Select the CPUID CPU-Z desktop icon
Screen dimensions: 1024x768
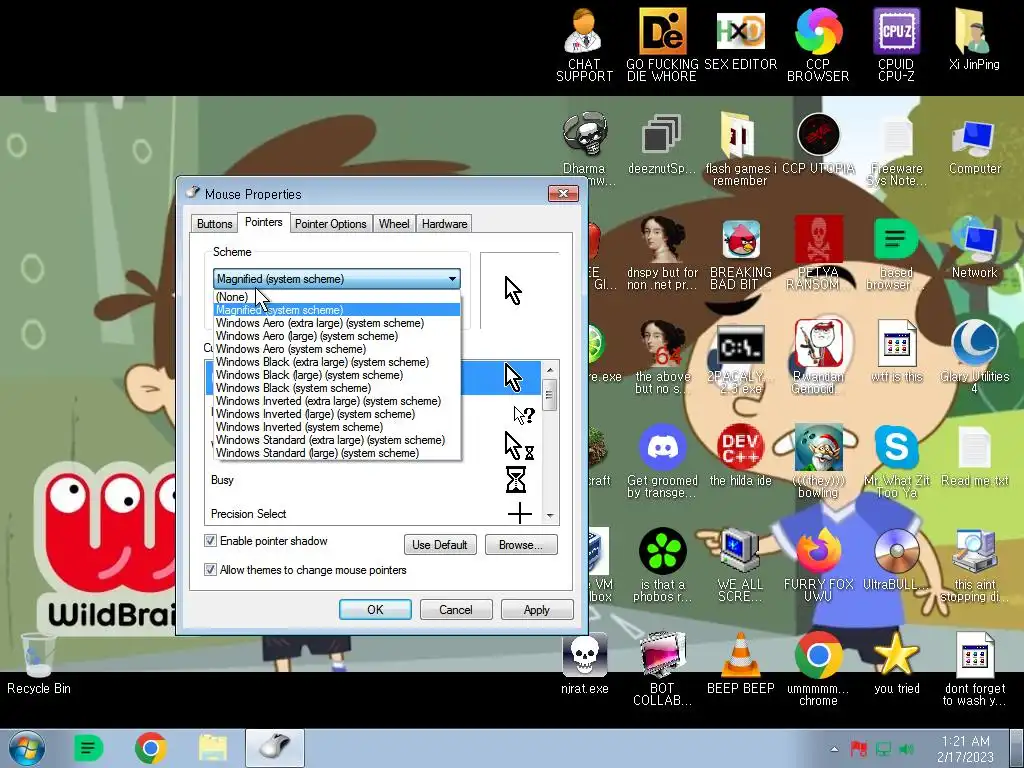tap(896, 44)
